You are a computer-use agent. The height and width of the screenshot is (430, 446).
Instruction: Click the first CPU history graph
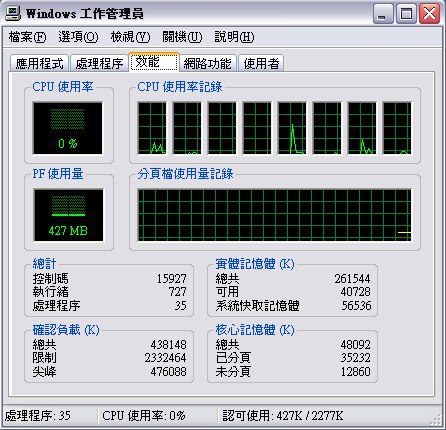click(x=152, y=128)
